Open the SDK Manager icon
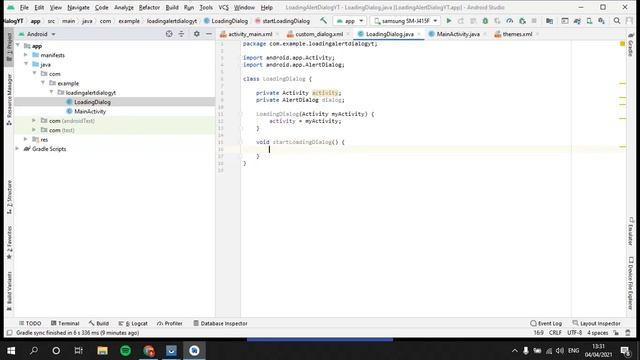The width and height of the screenshot is (640, 360). (601, 20)
